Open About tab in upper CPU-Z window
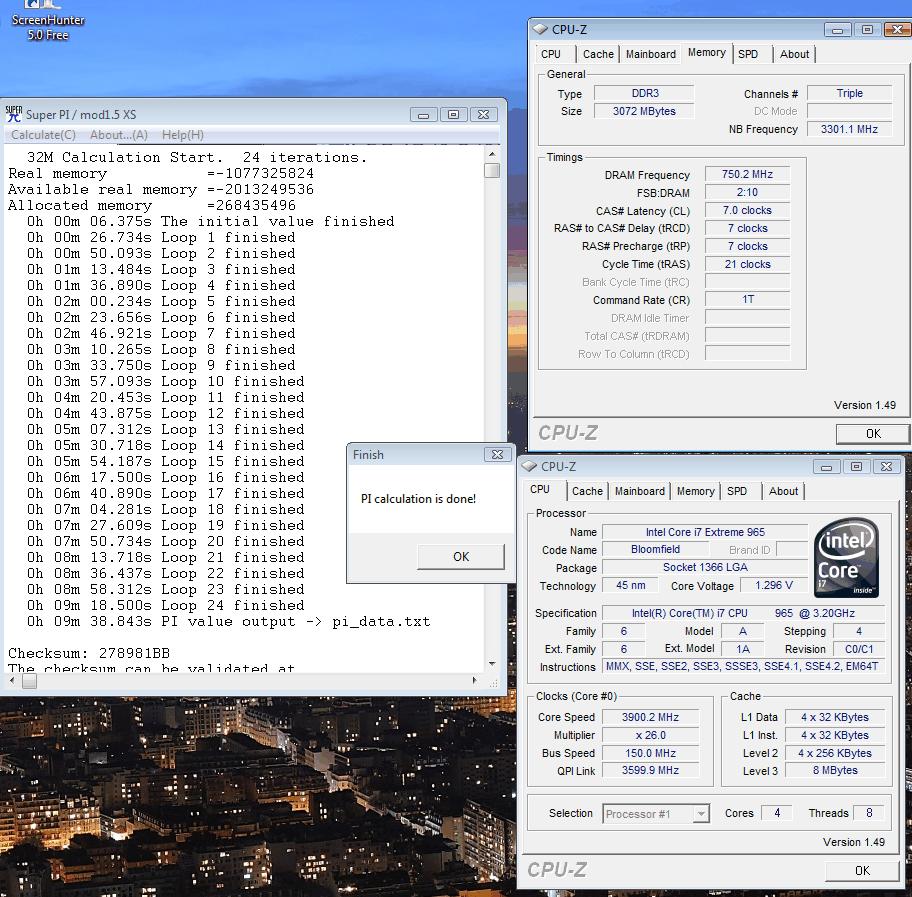Screen dimensions: 912x897 795,54
